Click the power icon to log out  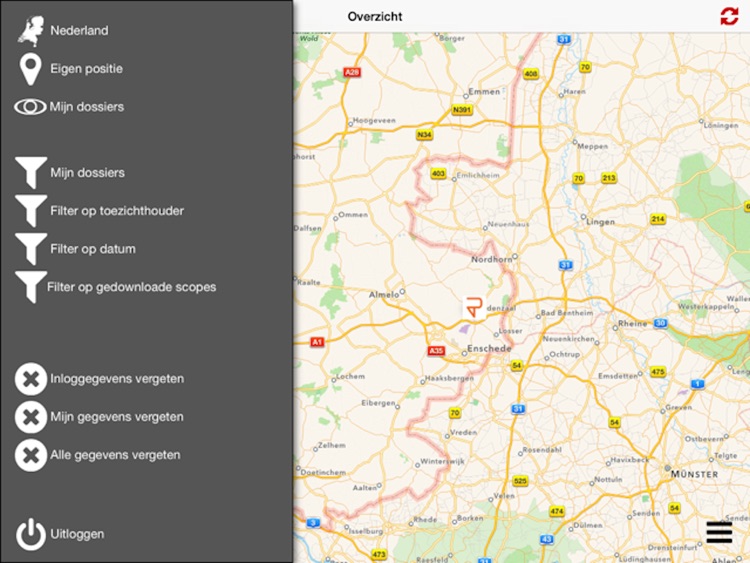click(31, 534)
